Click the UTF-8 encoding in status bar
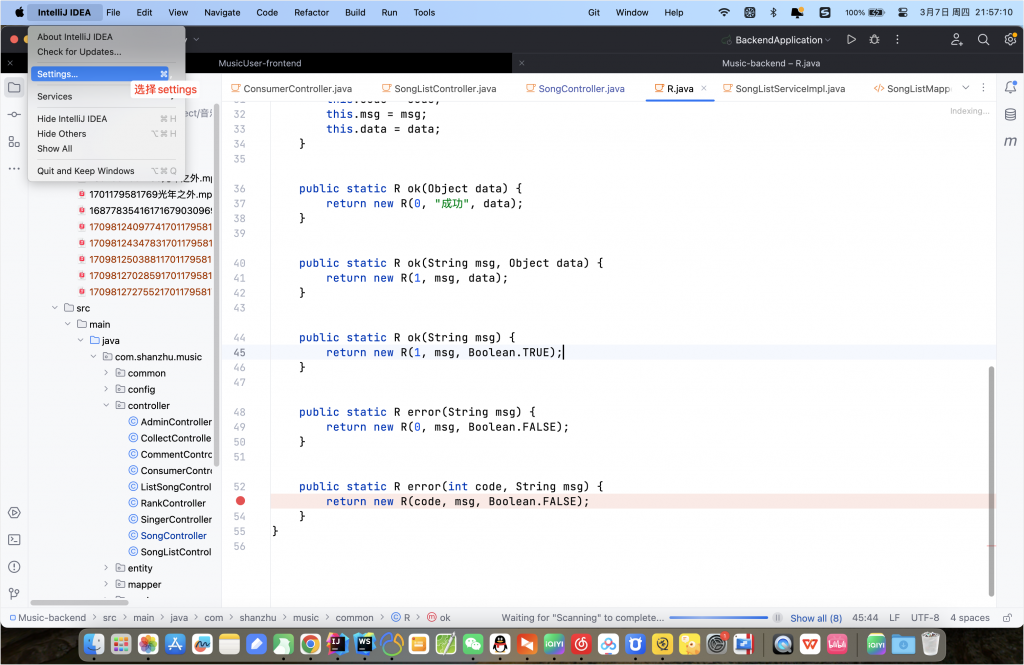Image resolution: width=1024 pixels, height=665 pixels. [925, 618]
